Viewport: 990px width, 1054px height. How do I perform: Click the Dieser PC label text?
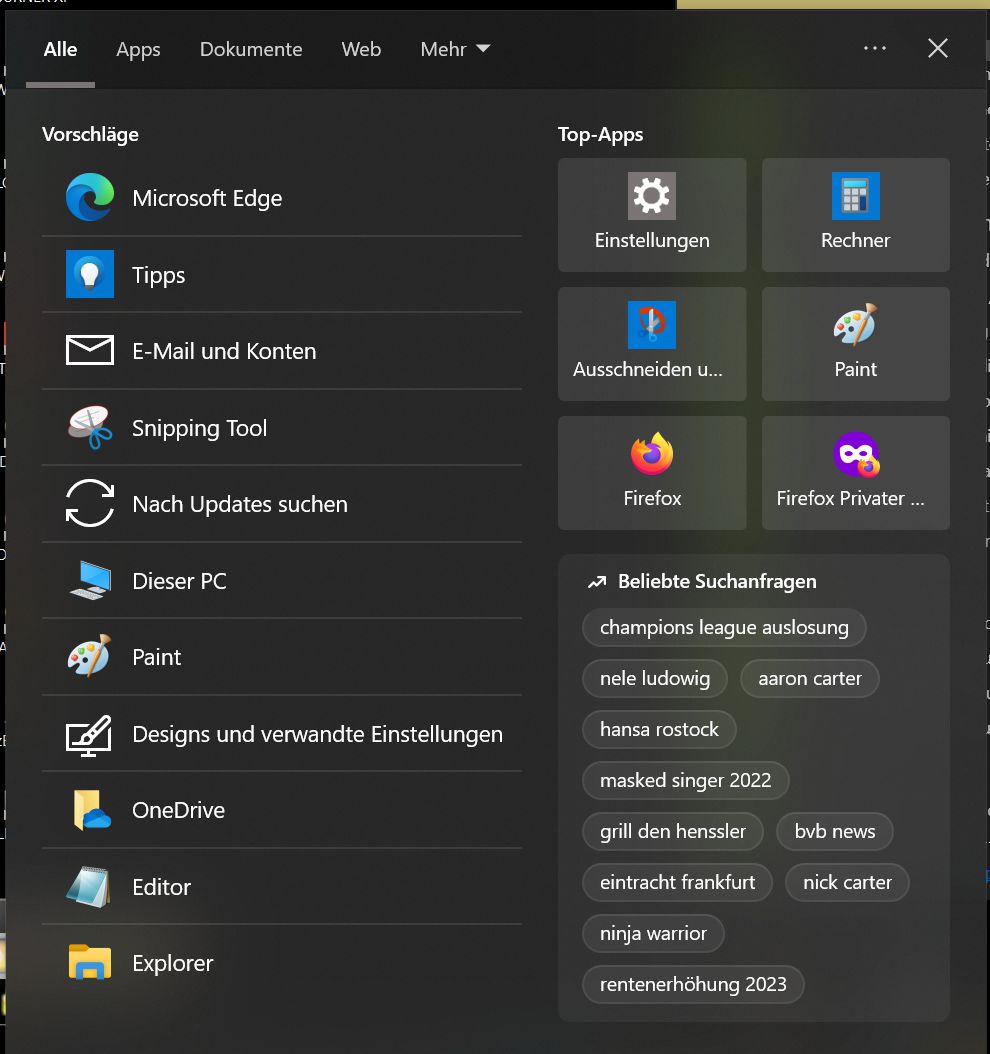(179, 581)
